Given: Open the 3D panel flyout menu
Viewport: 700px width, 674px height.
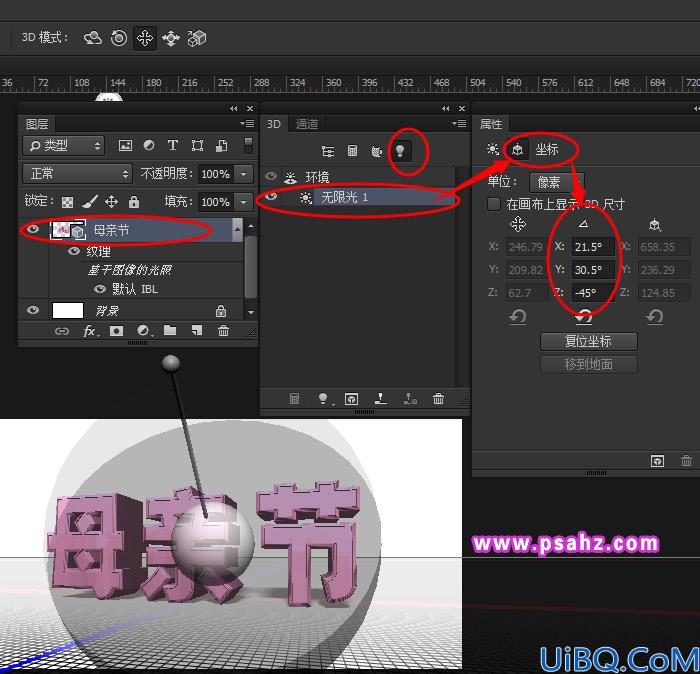Looking at the screenshot, I should (x=459, y=124).
